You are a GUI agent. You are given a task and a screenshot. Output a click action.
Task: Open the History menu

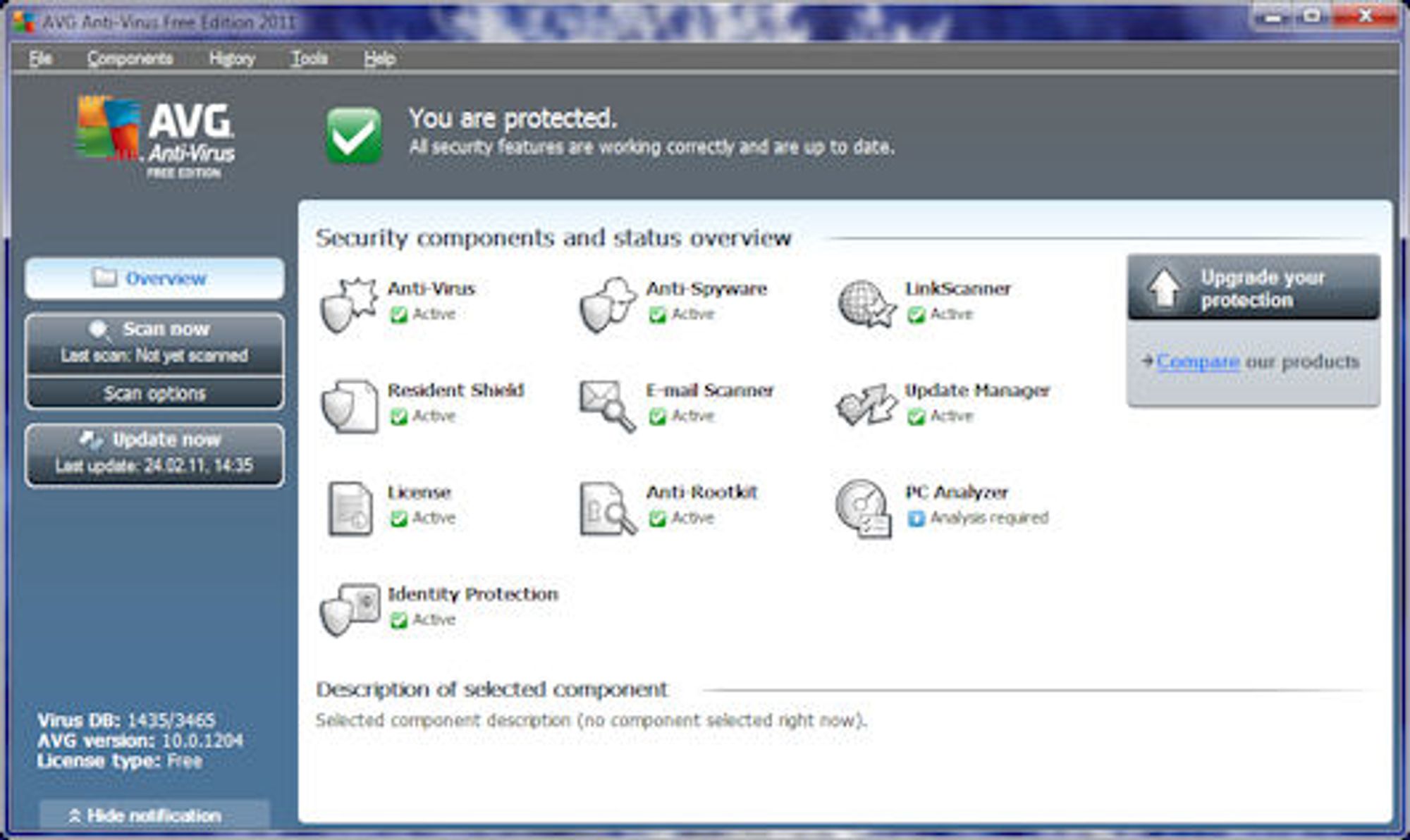point(232,58)
